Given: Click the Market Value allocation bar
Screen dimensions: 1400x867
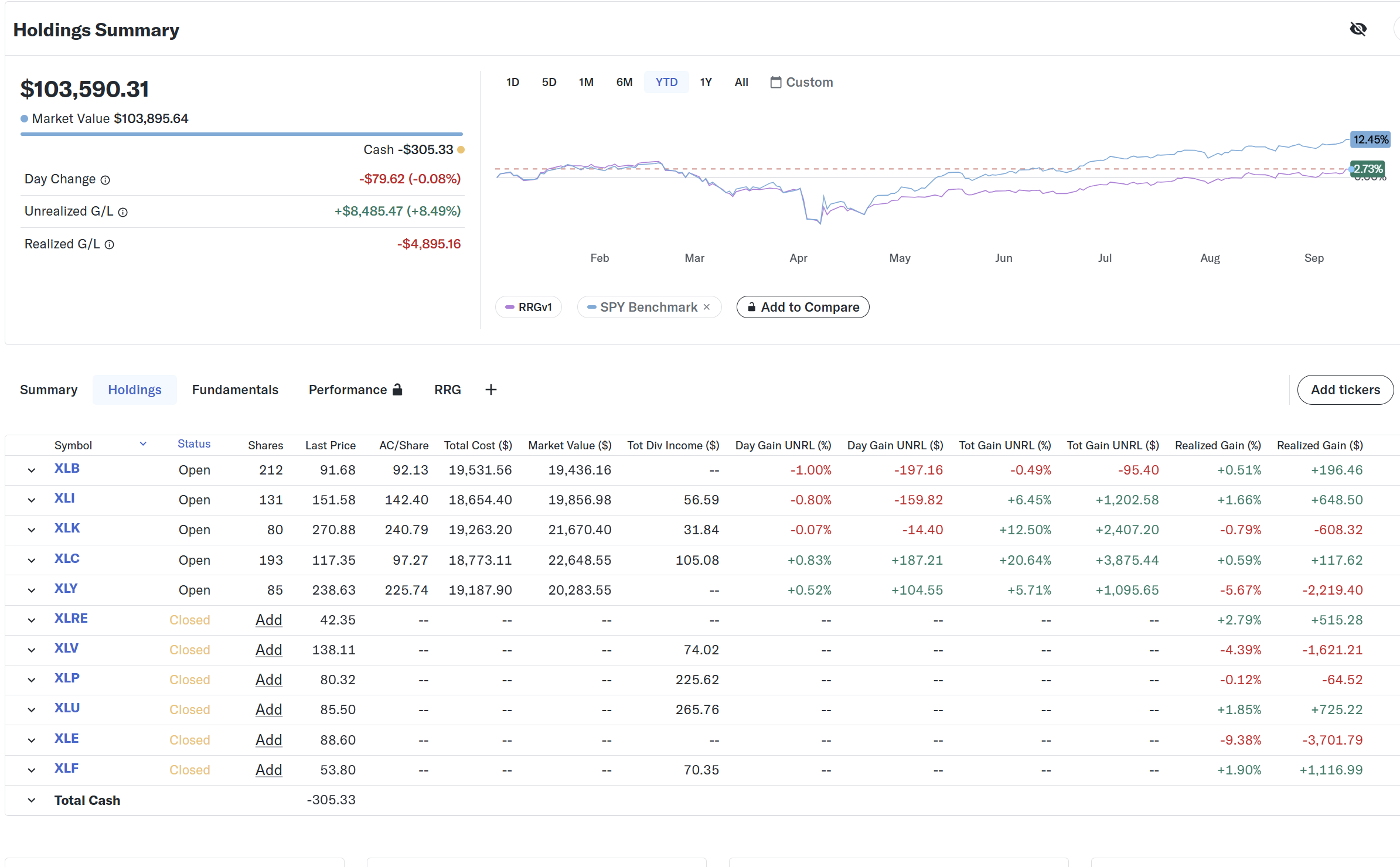Looking at the screenshot, I should (x=241, y=134).
